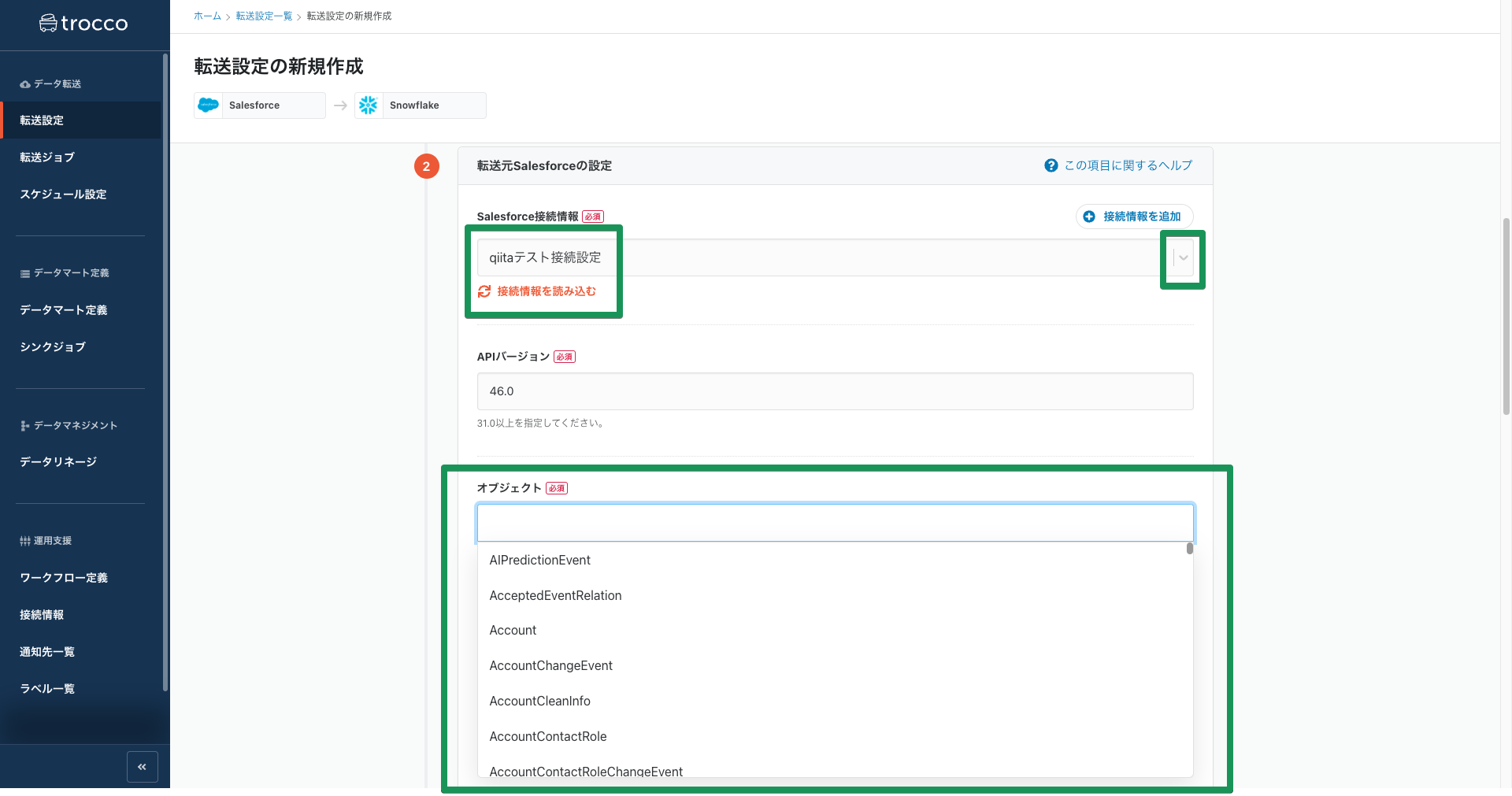Click the ホーム breadcrumb link
The height and width of the screenshot is (796, 1512).
[x=207, y=16]
